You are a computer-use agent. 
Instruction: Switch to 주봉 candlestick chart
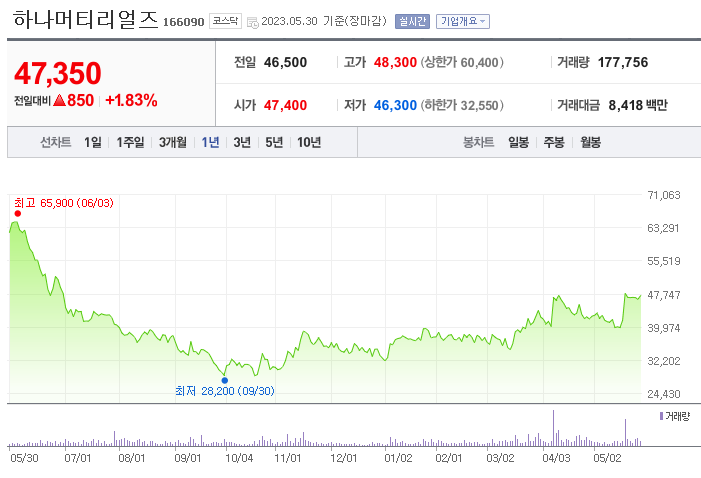coord(554,142)
